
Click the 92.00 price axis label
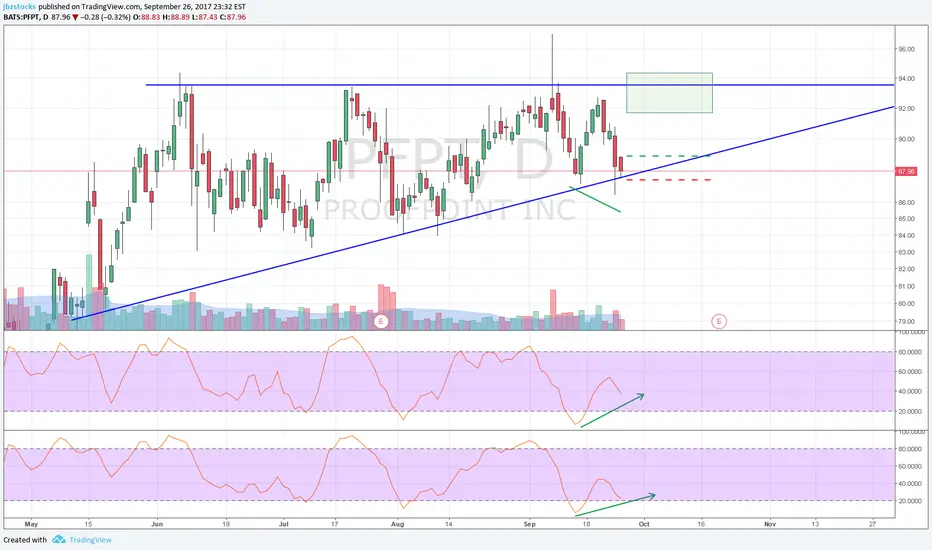click(x=906, y=109)
